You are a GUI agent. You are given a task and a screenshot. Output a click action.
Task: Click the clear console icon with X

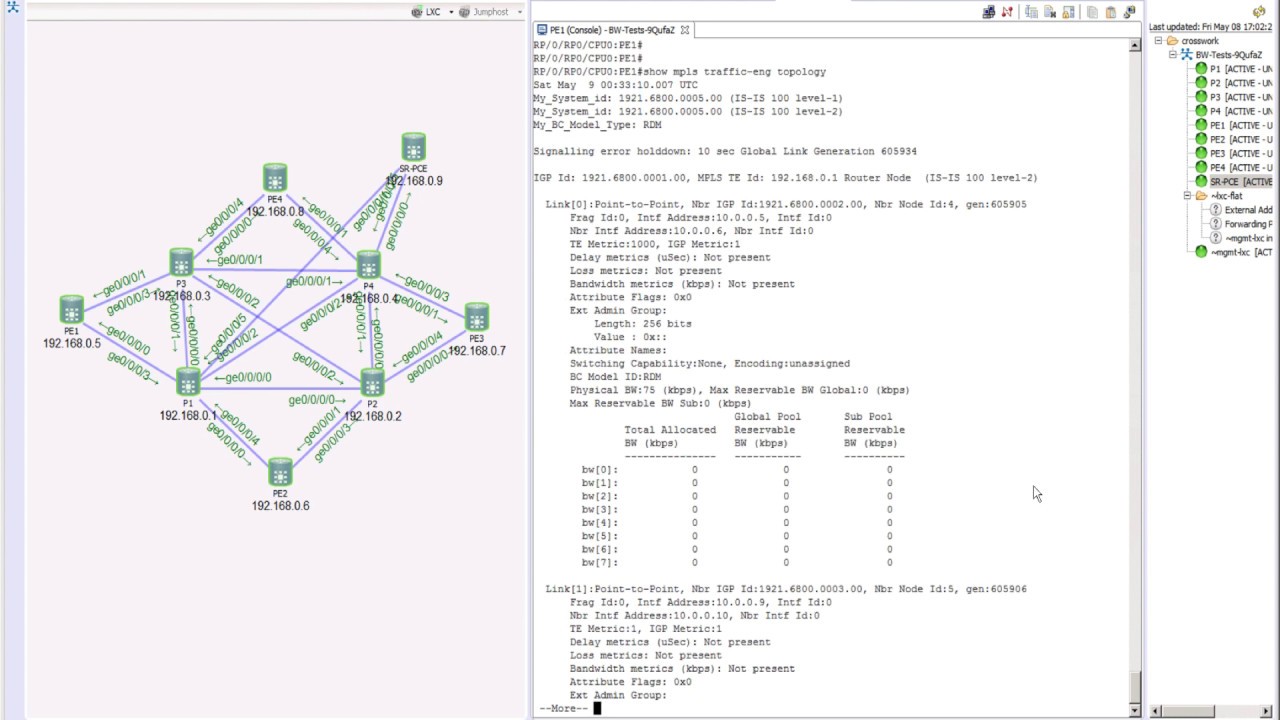(x=1049, y=12)
